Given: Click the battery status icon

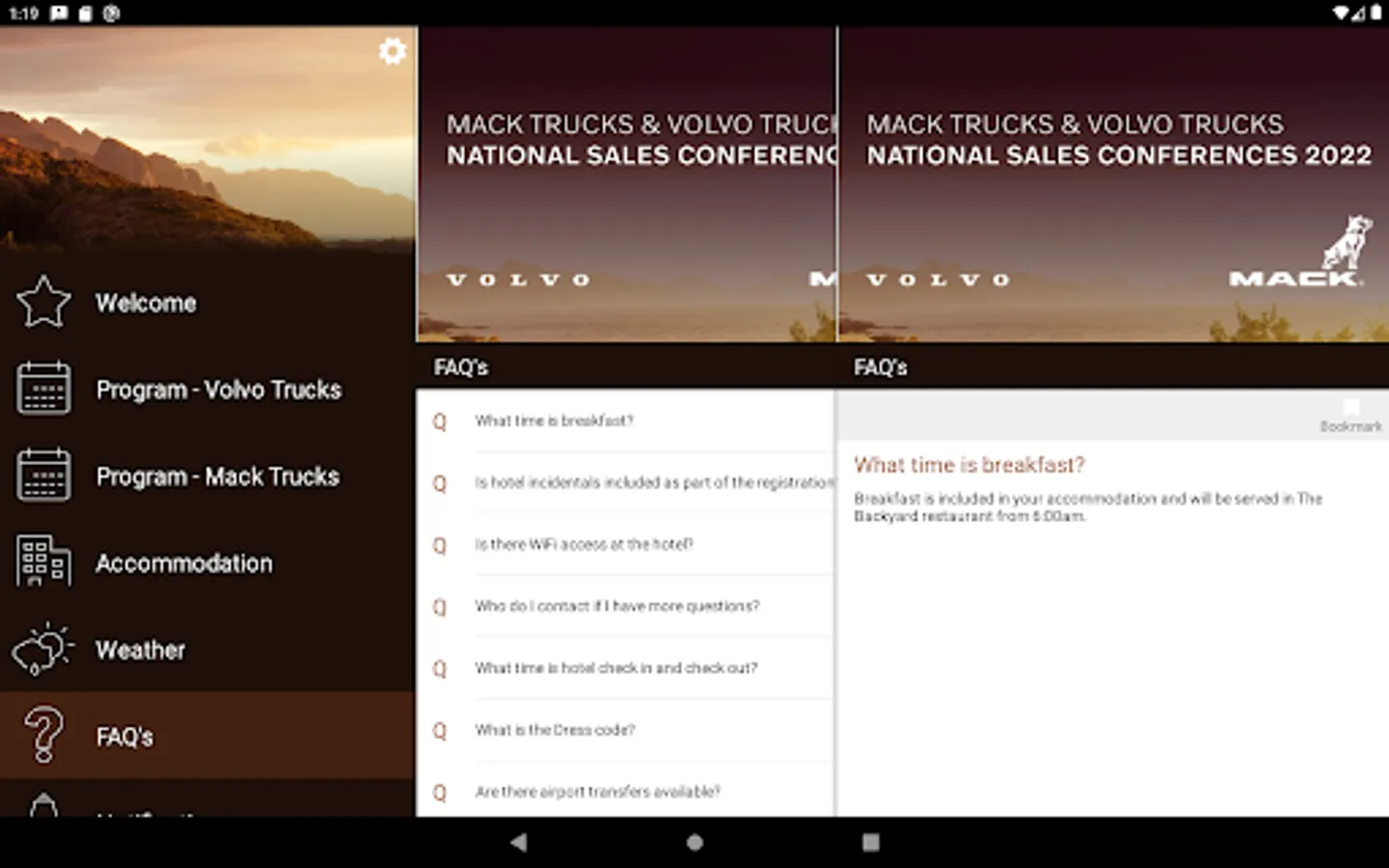Looking at the screenshot, I should click(x=1376, y=13).
